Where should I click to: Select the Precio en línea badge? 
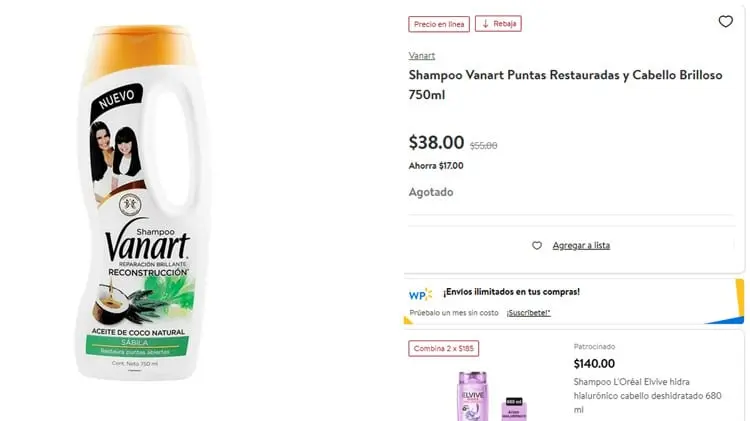click(x=439, y=24)
